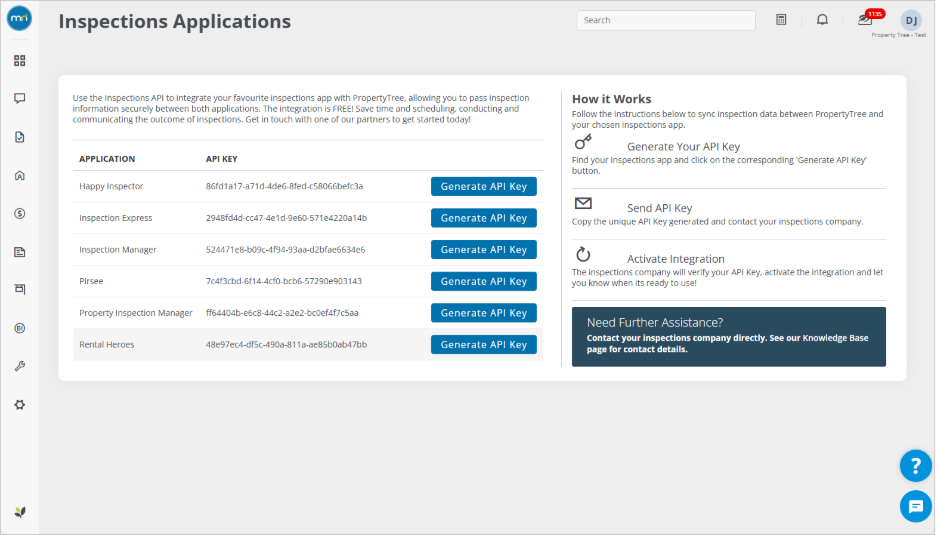The width and height of the screenshot is (936, 535).
Task: Click the Property Tree - Test account label
Action: pos(898,35)
